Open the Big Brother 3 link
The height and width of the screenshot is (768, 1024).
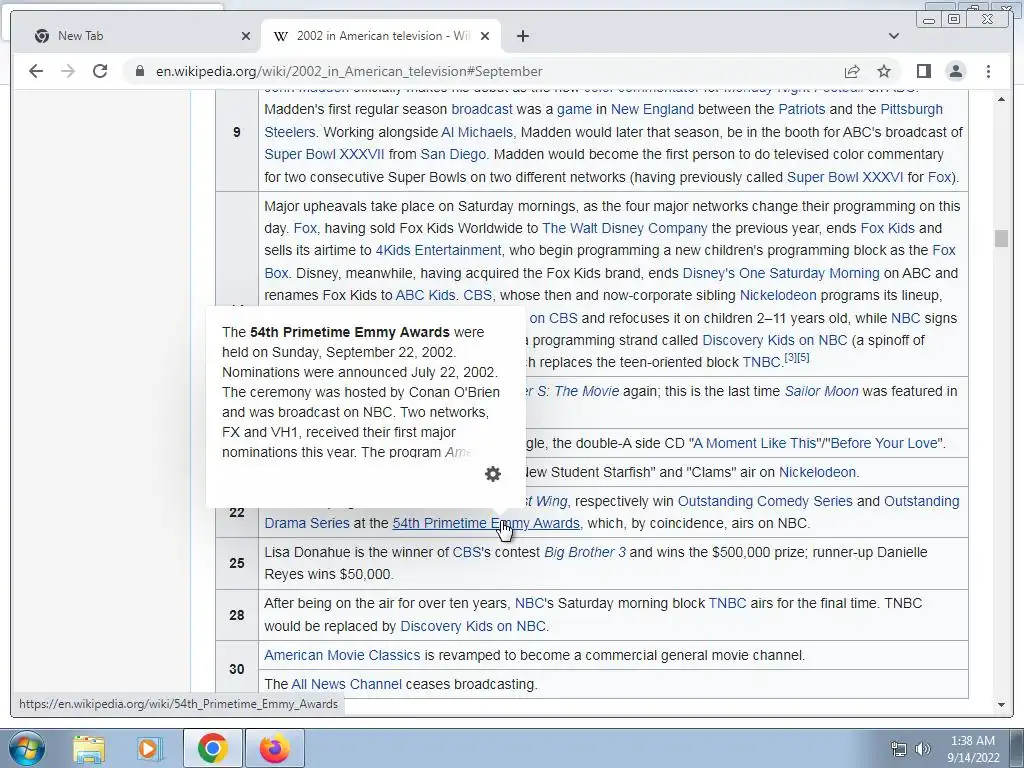coord(584,552)
